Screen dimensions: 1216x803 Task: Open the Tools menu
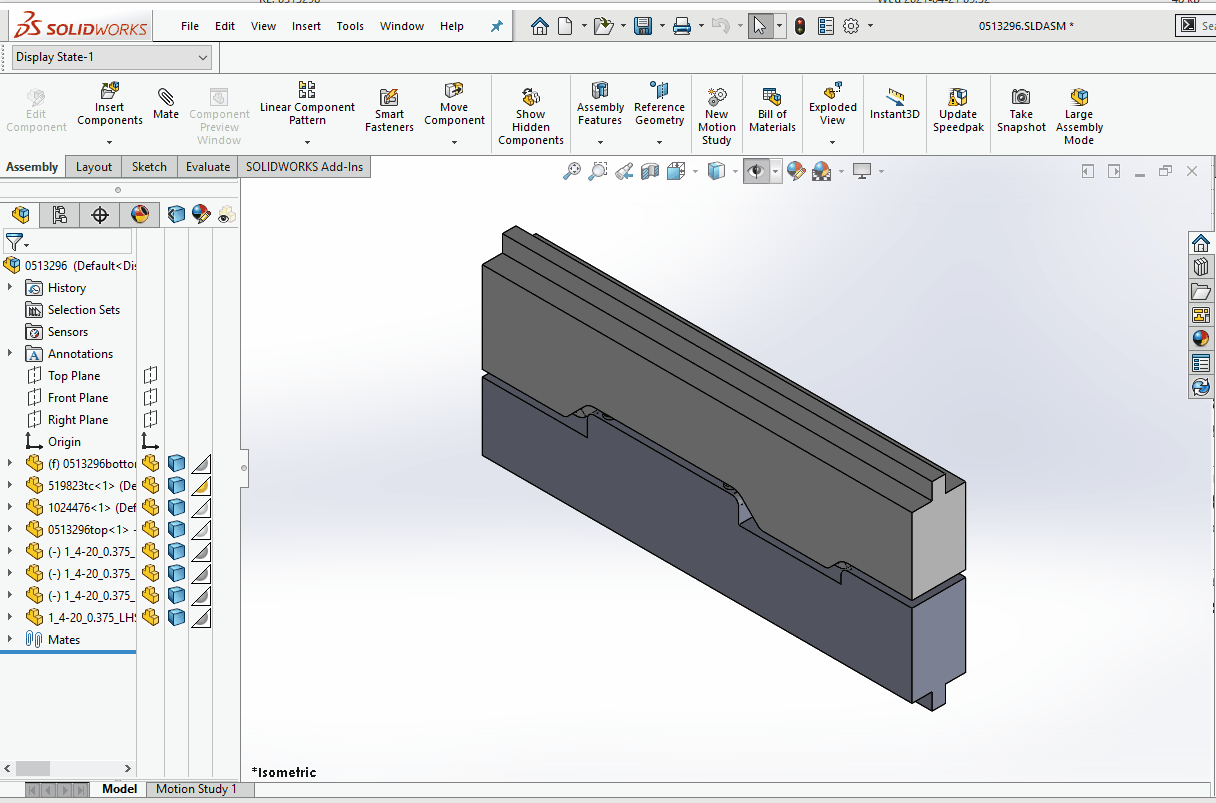pyautogui.click(x=350, y=26)
